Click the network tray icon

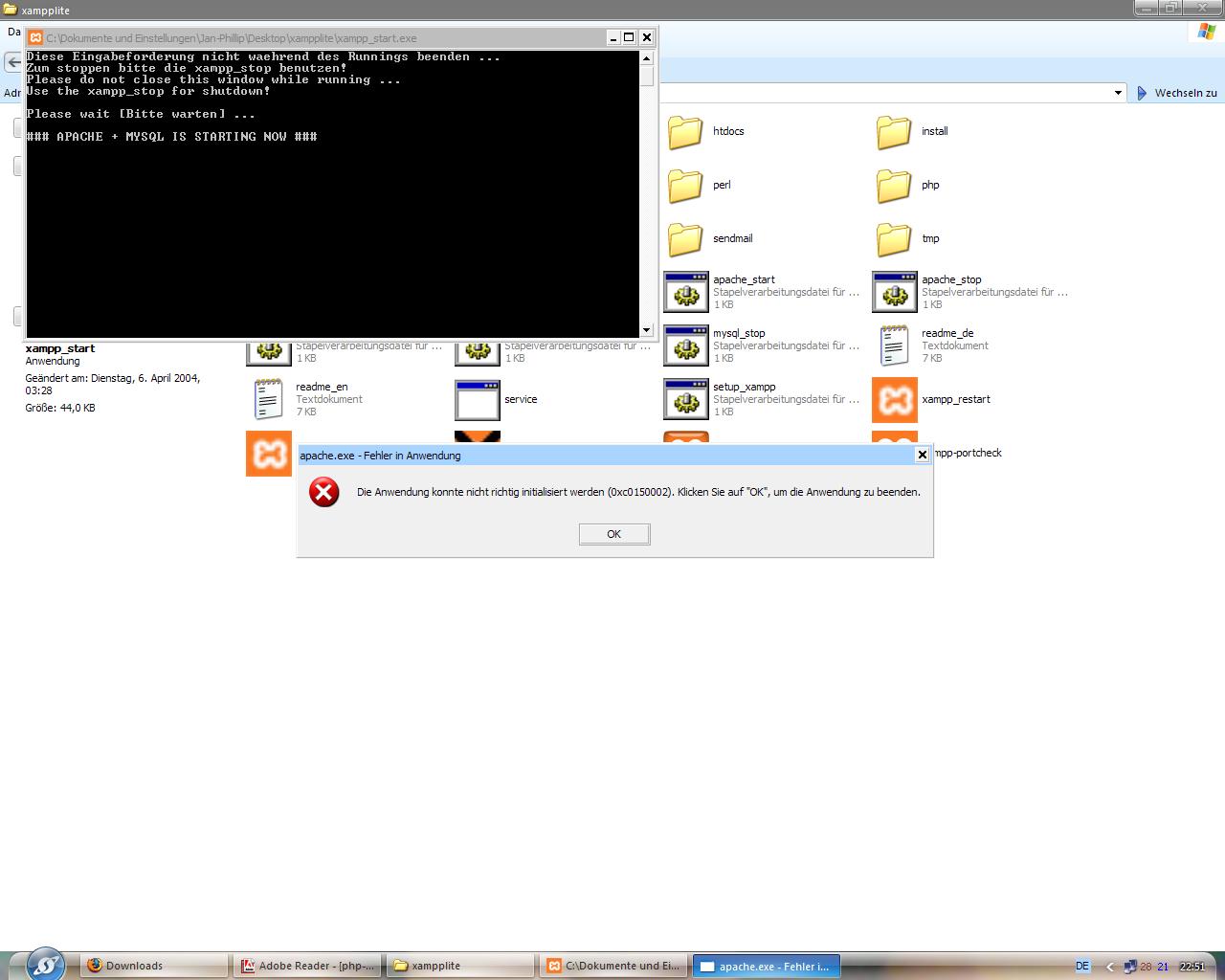click(1130, 967)
